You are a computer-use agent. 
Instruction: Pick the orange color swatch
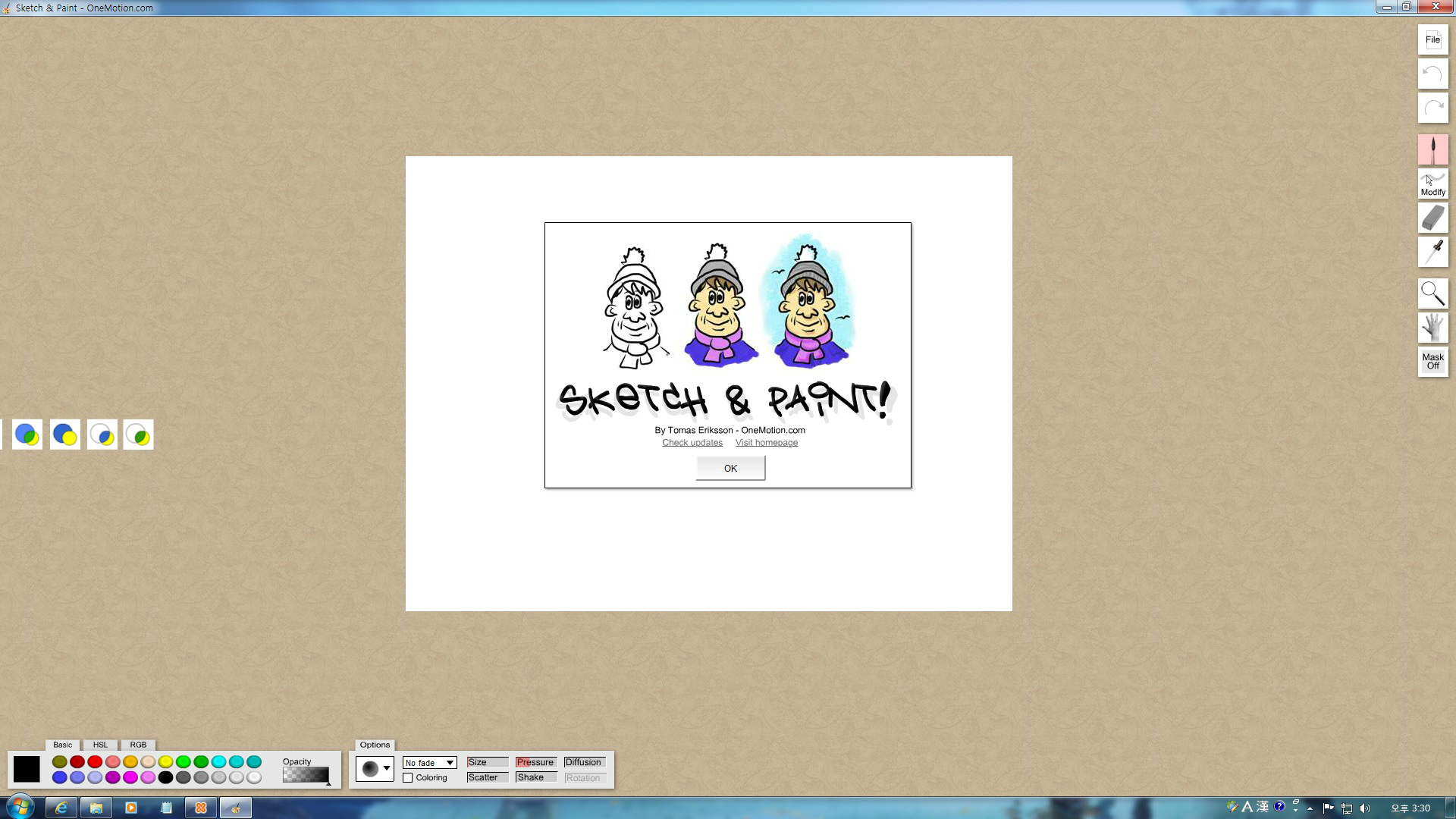(x=130, y=761)
